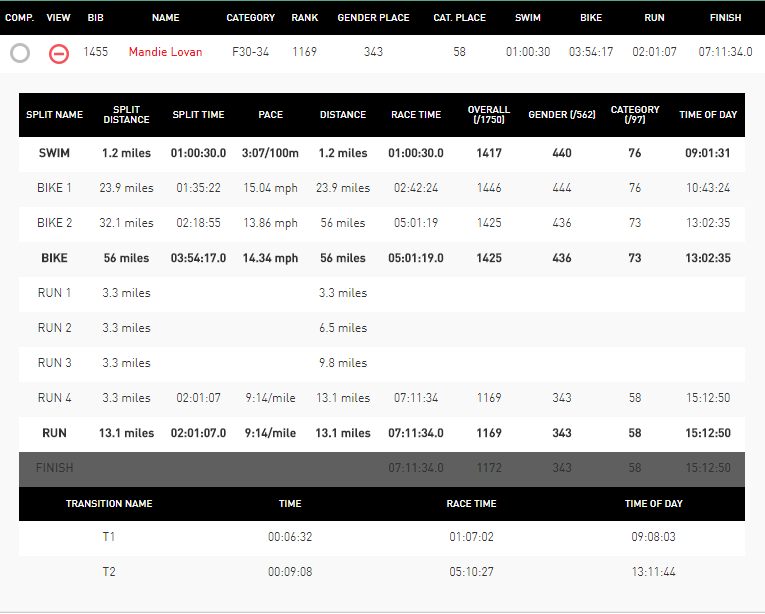Click the SPLIT TIME header
The image size is (765, 614).
tap(198, 115)
